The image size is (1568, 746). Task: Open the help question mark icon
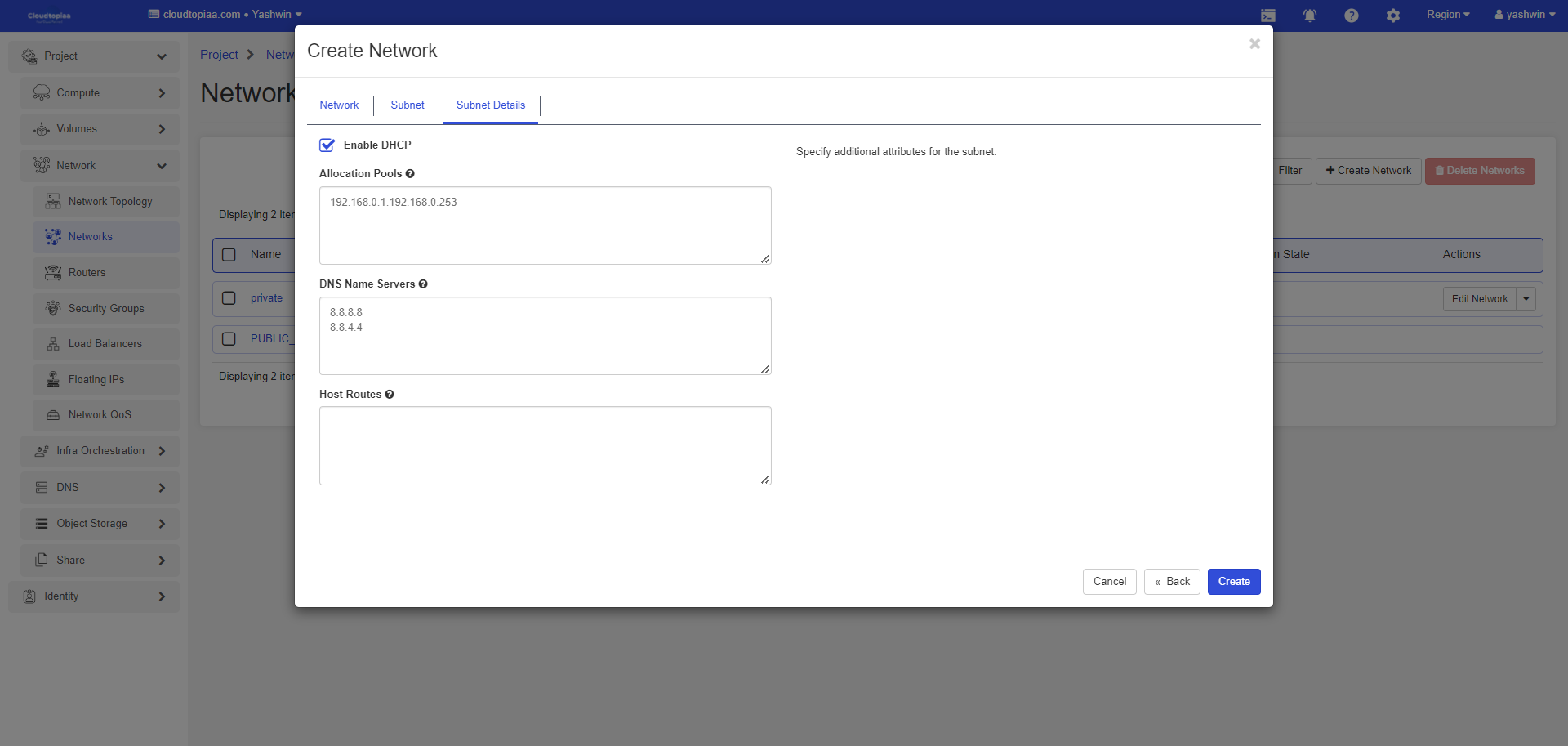(x=1351, y=16)
